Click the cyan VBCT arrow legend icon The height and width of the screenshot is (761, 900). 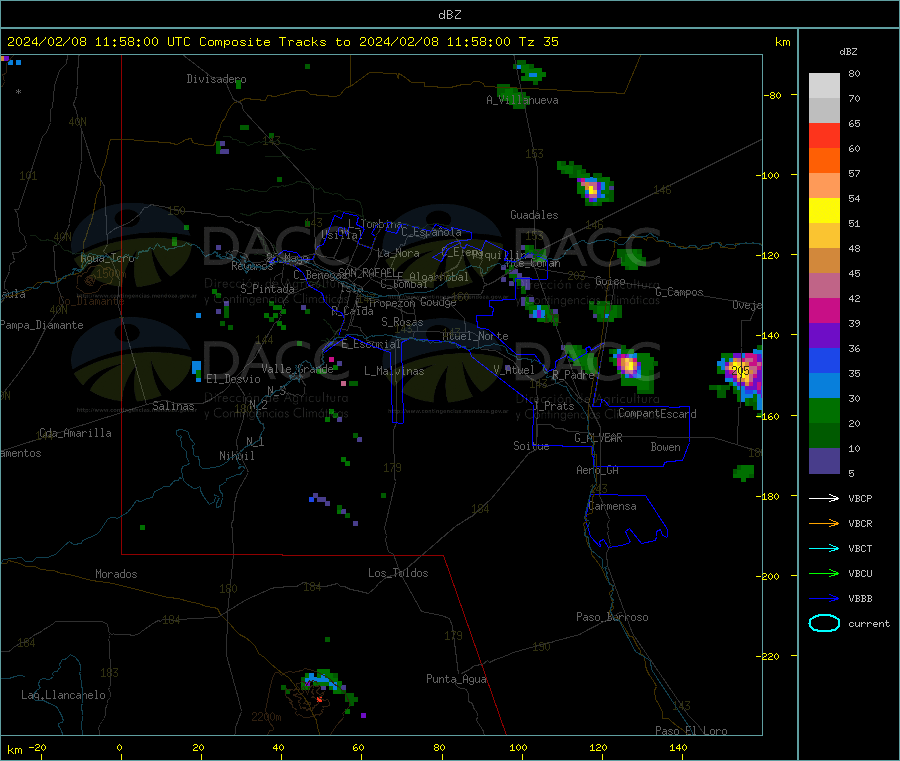coord(824,549)
